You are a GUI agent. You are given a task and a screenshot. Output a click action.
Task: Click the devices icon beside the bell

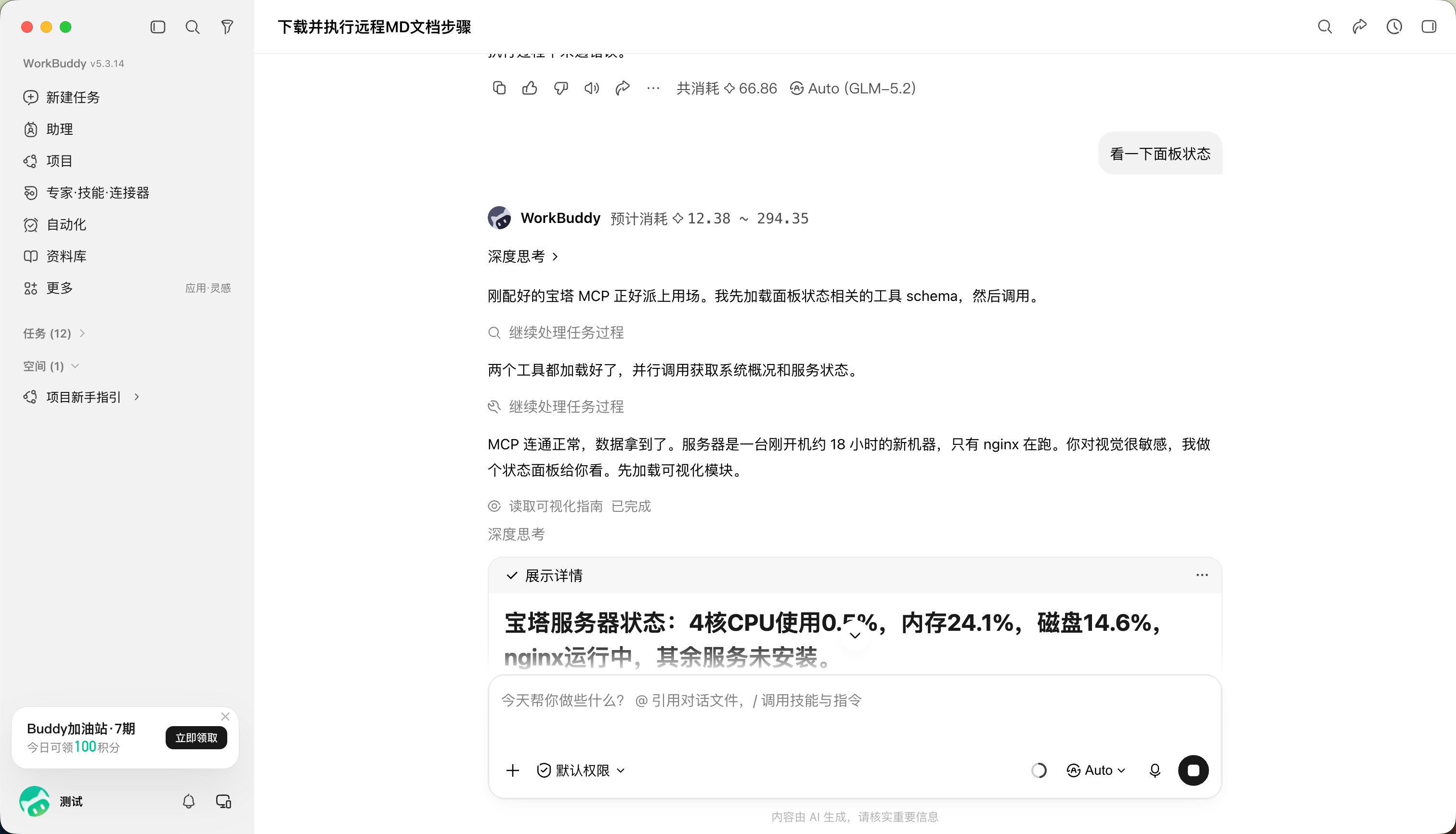click(223, 801)
